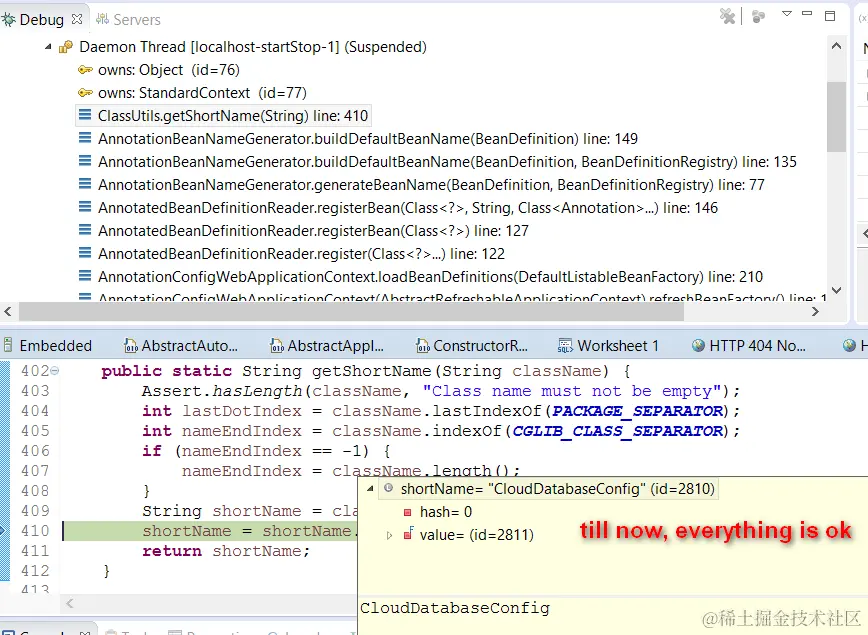Select the 'value= (id=2811)' field row

click(477, 535)
